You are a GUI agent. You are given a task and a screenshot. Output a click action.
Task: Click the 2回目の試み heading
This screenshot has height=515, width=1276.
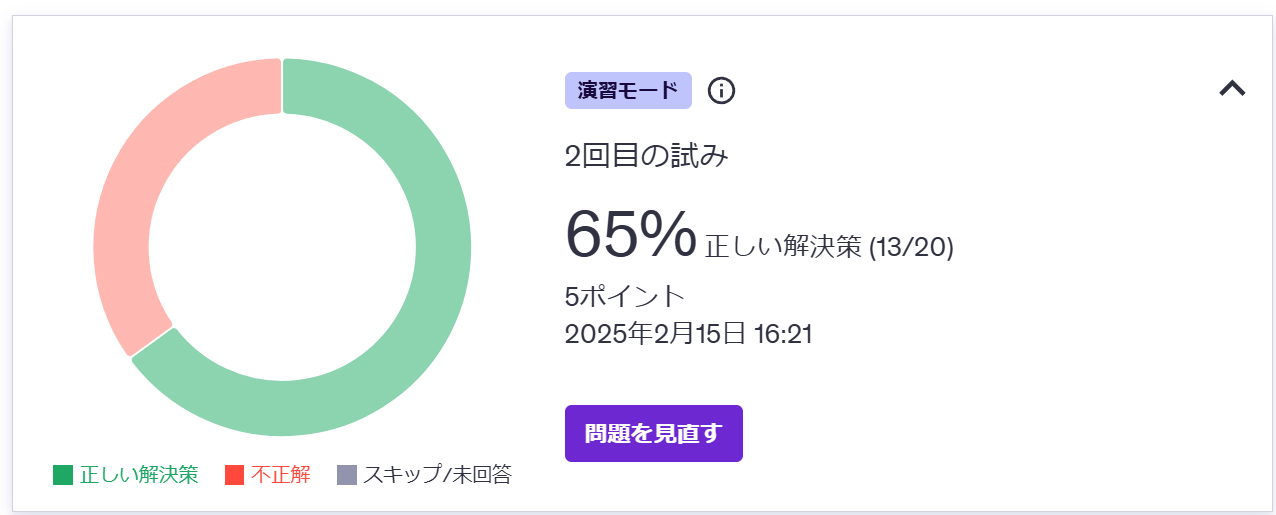(x=647, y=157)
